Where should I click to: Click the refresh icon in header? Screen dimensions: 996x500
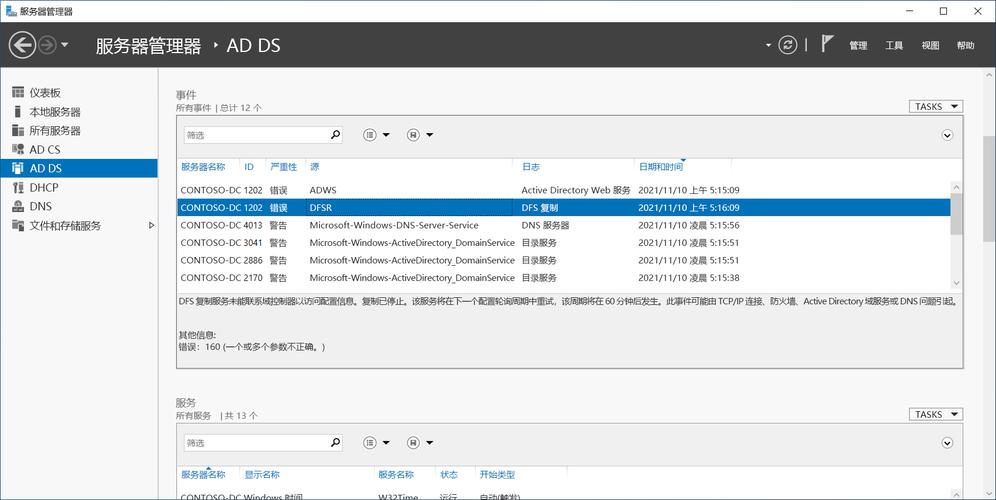[x=789, y=45]
